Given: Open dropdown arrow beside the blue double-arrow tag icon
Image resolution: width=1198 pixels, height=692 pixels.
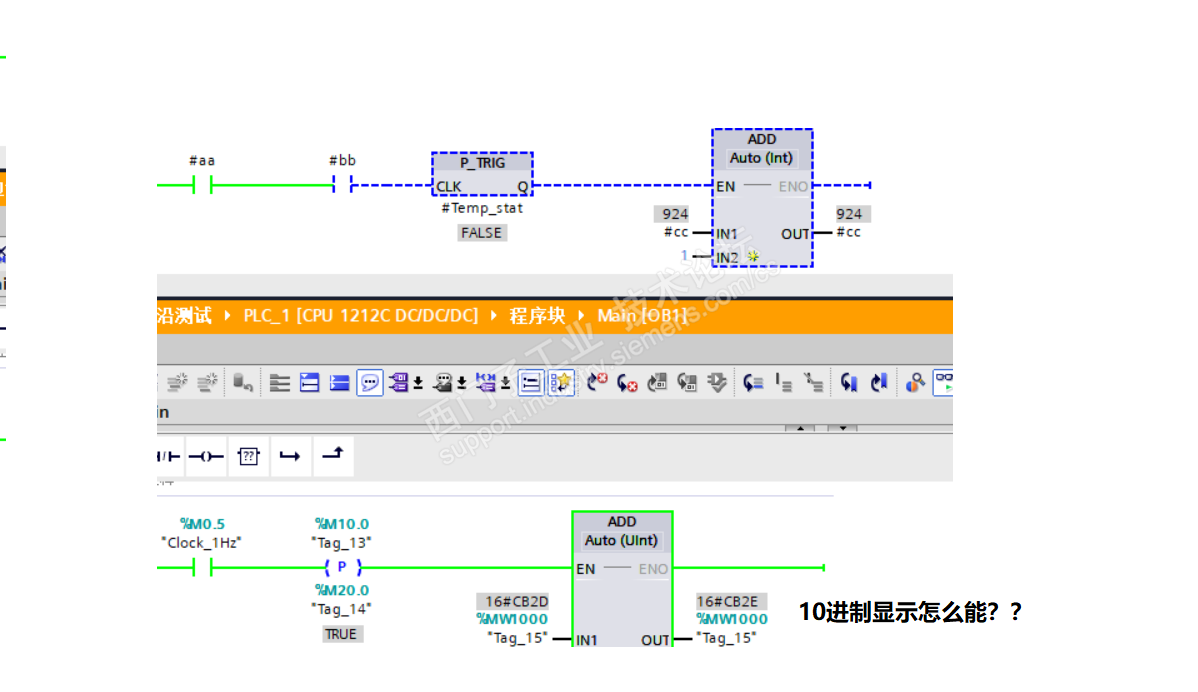Looking at the screenshot, I should pos(505,383).
